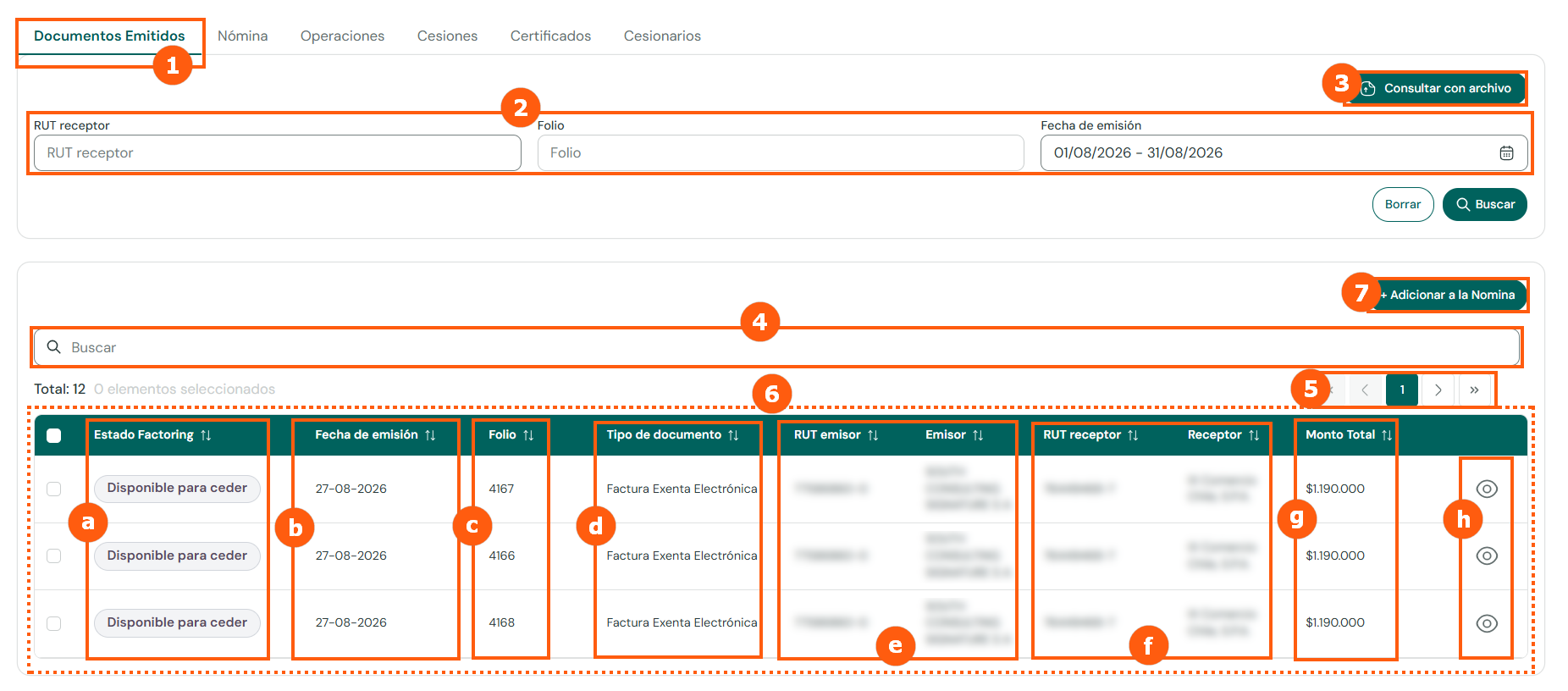
Task: Open the Fecha de emisión date range field
Action: tap(1284, 153)
